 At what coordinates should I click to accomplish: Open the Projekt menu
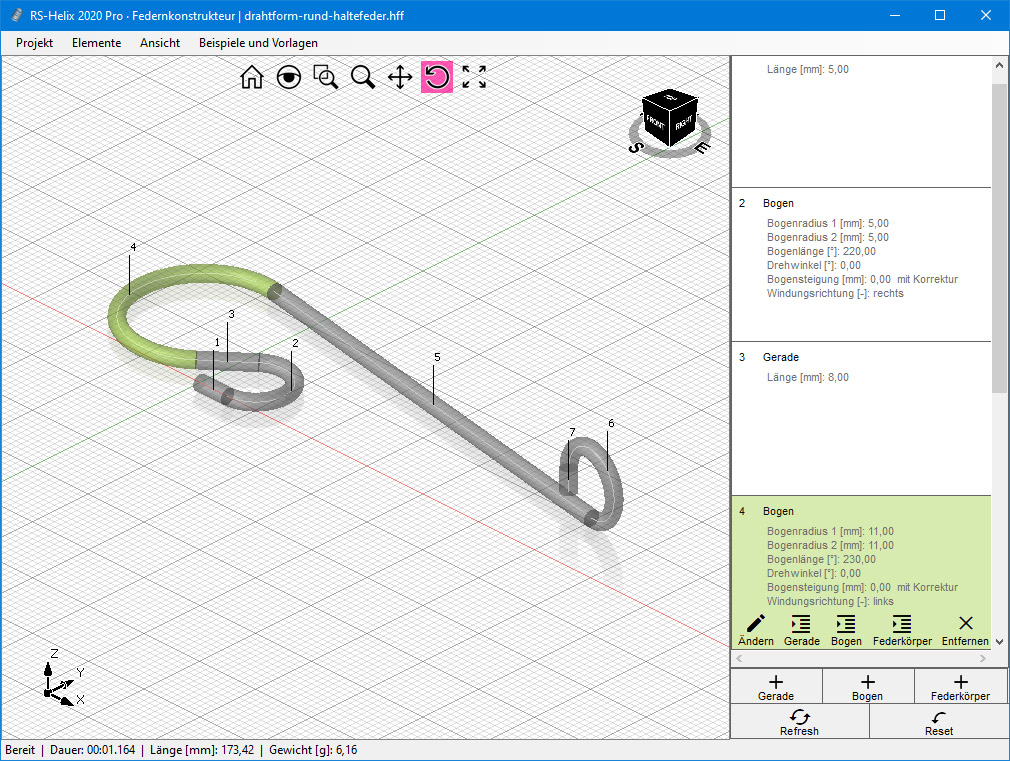coord(35,43)
